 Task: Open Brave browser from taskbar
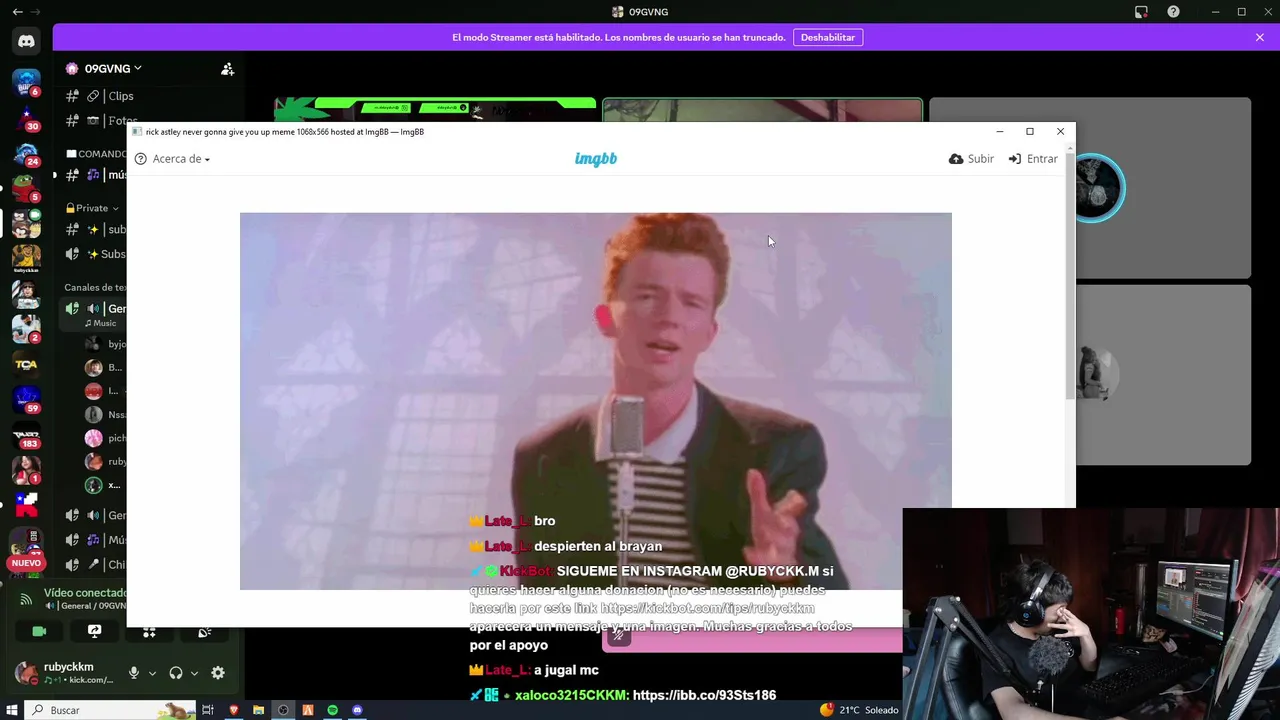pyautogui.click(x=234, y=710)
